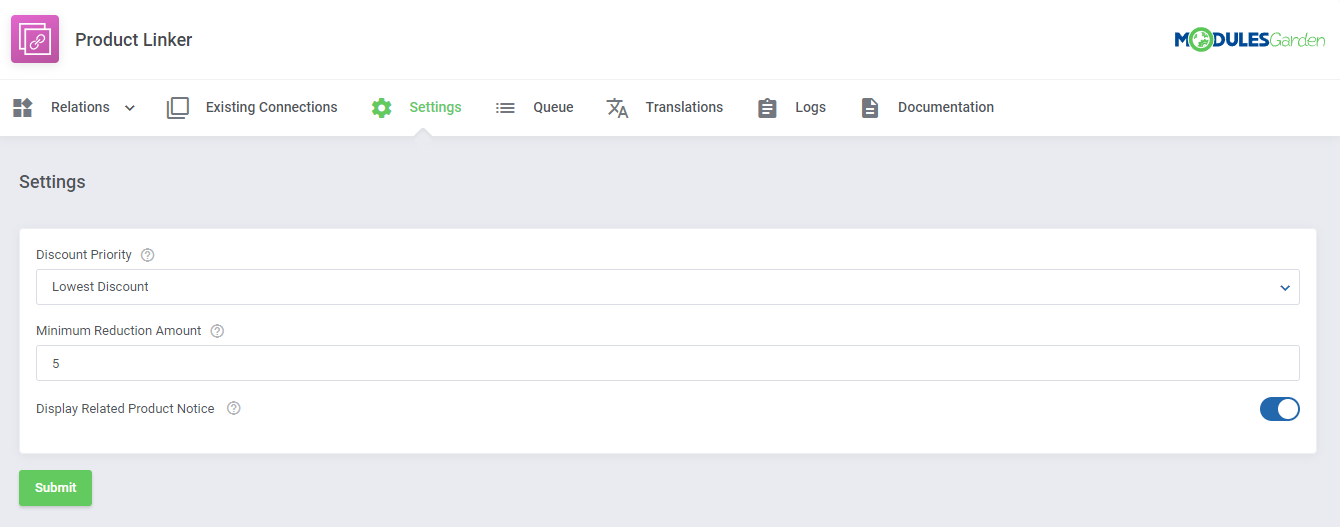Click the Logs clipboard icon
The height and width of the screenshot is (527, 1340).
pos(767,108)
